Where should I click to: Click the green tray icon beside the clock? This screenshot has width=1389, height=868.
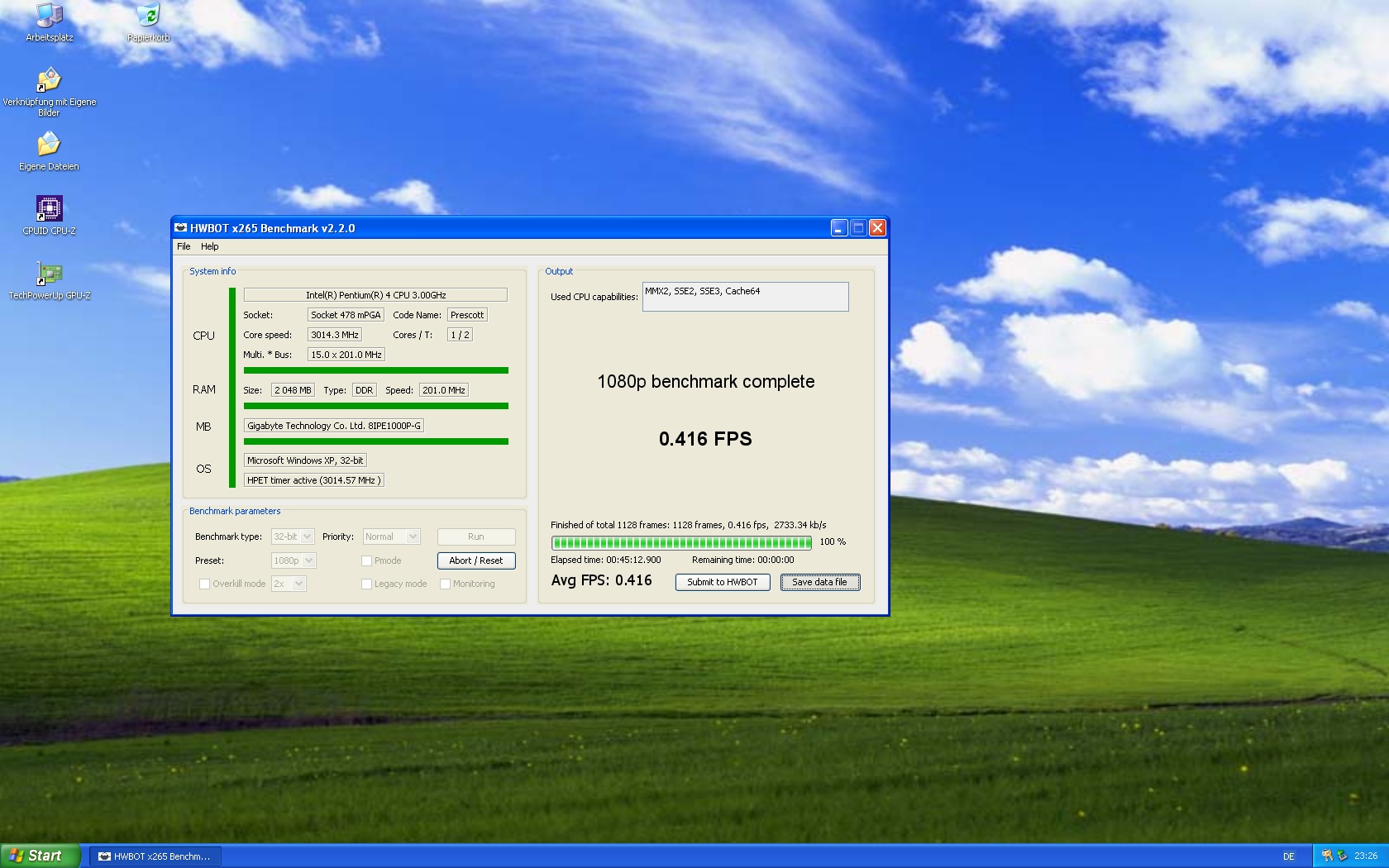(1342, 856)
